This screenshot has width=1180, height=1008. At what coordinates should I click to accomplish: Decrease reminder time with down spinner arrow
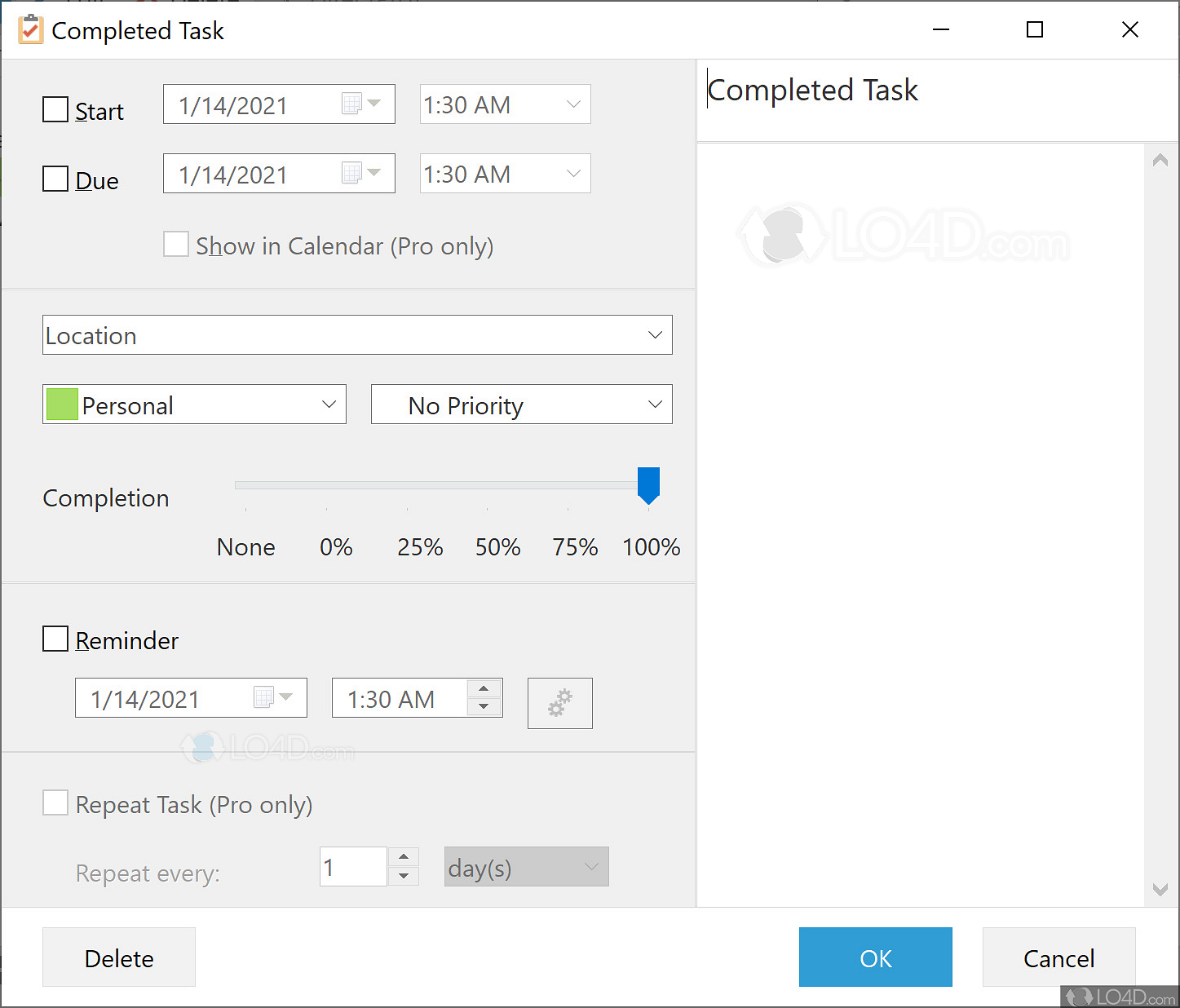point(484,707)
